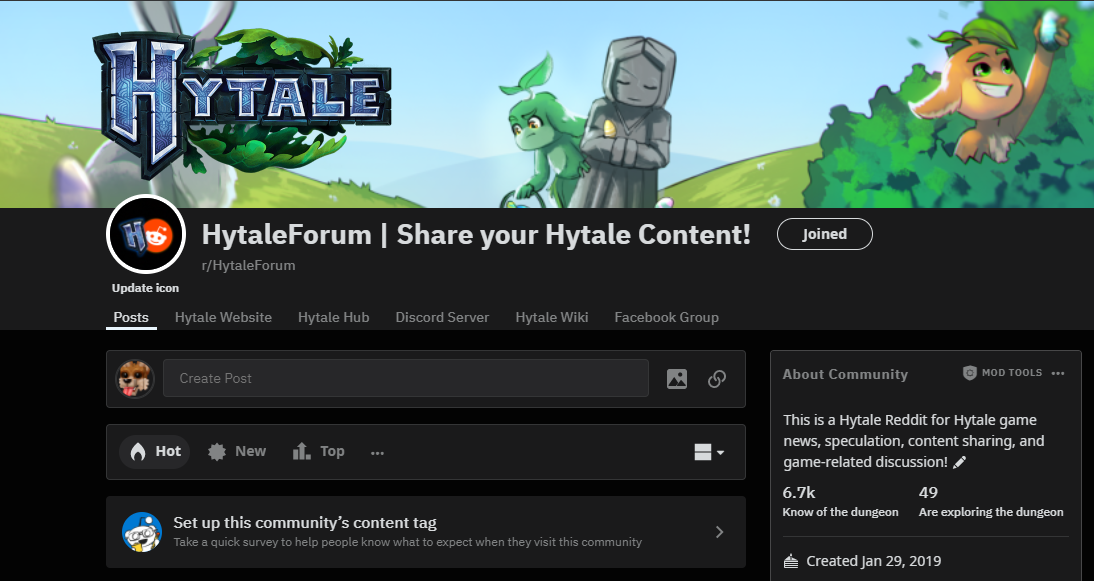Click 'Are exploring the dungeon' label
The height and width of the screenshot is (581, 1094).
tap(991, 512)
